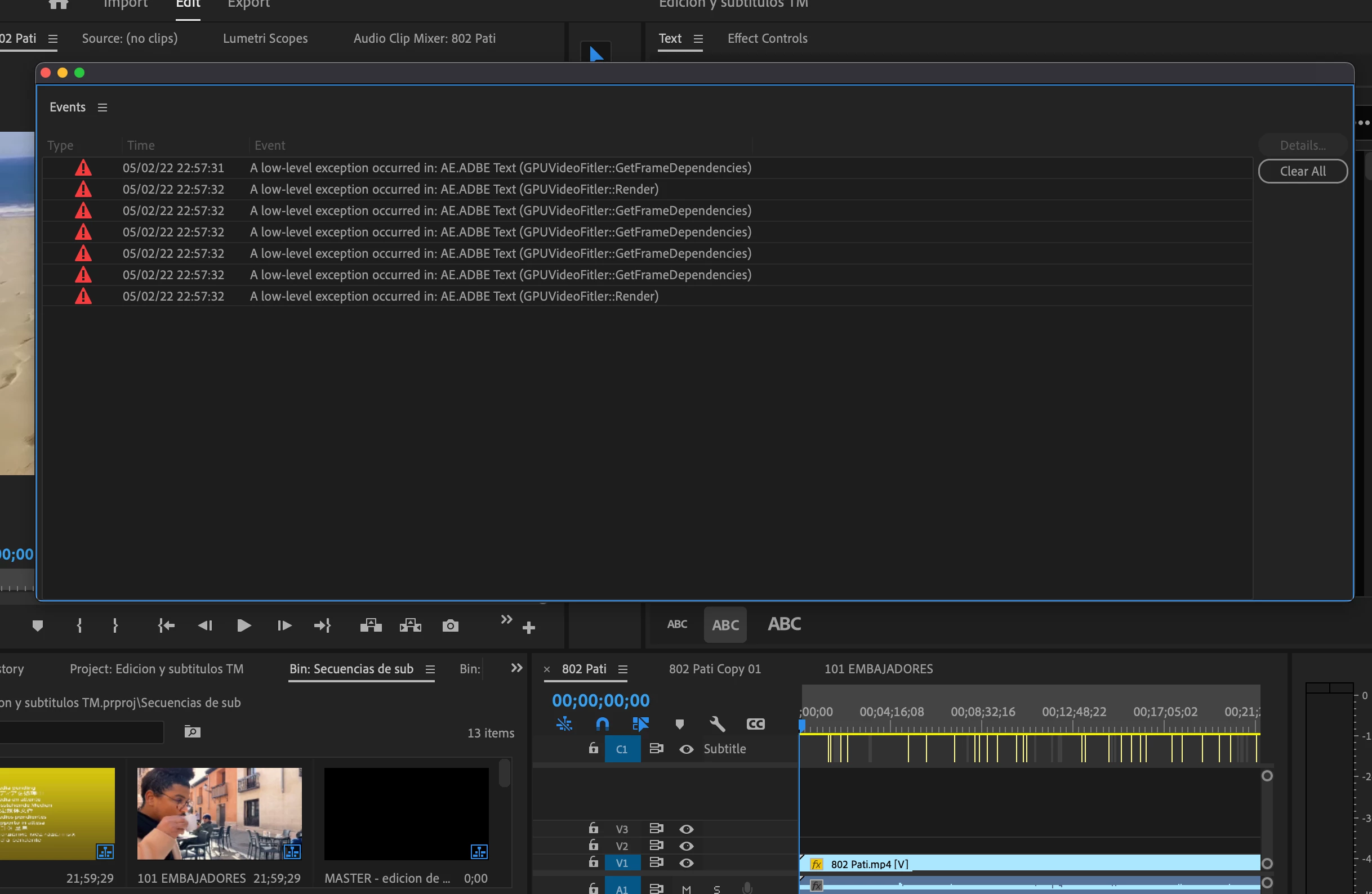Open the Events panel hamburger menu
Viewport: 1372px width, 894px height.
pos(103,108)
